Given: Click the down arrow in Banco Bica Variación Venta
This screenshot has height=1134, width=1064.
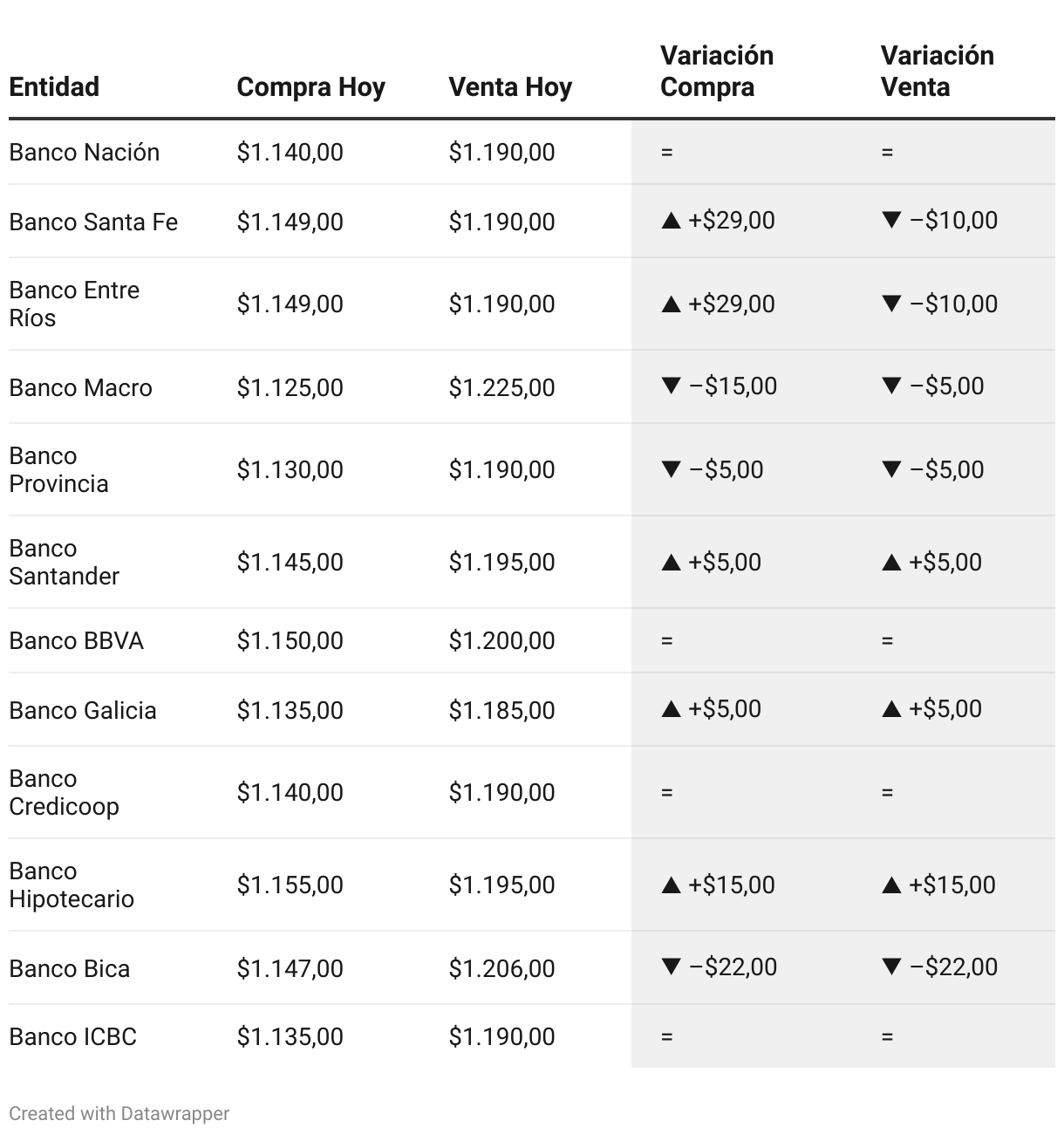Looking at the screenshot, I should point(891,967).
